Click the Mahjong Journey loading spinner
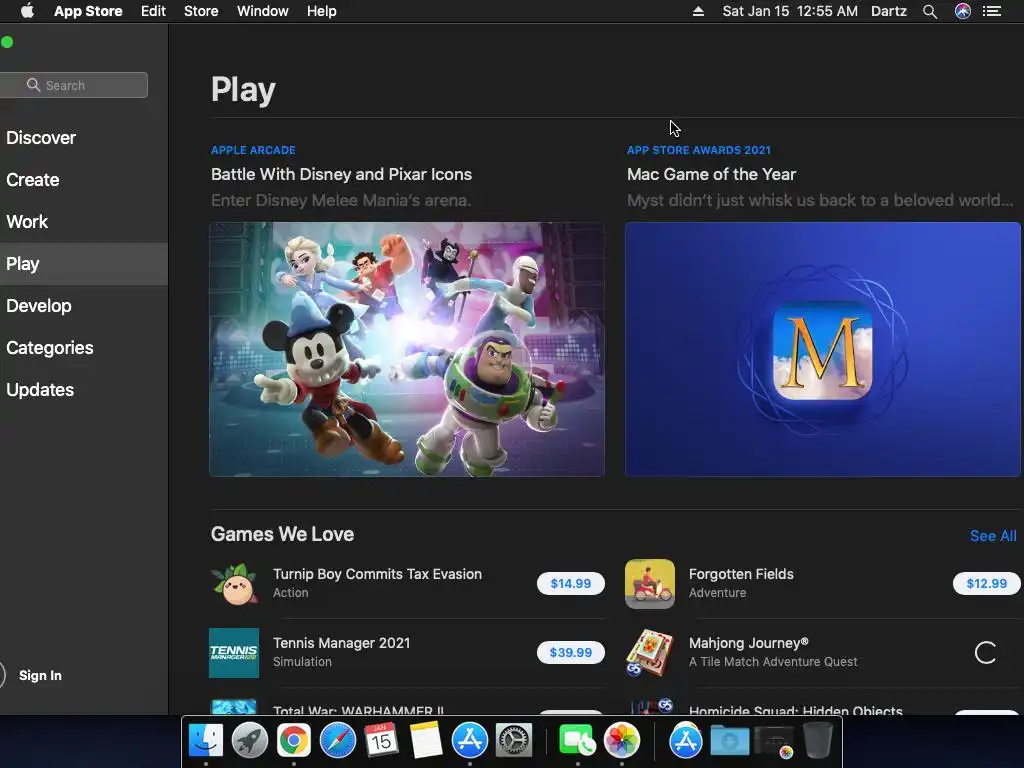Screen dimensions: 1024x768 tap(985, 652)
